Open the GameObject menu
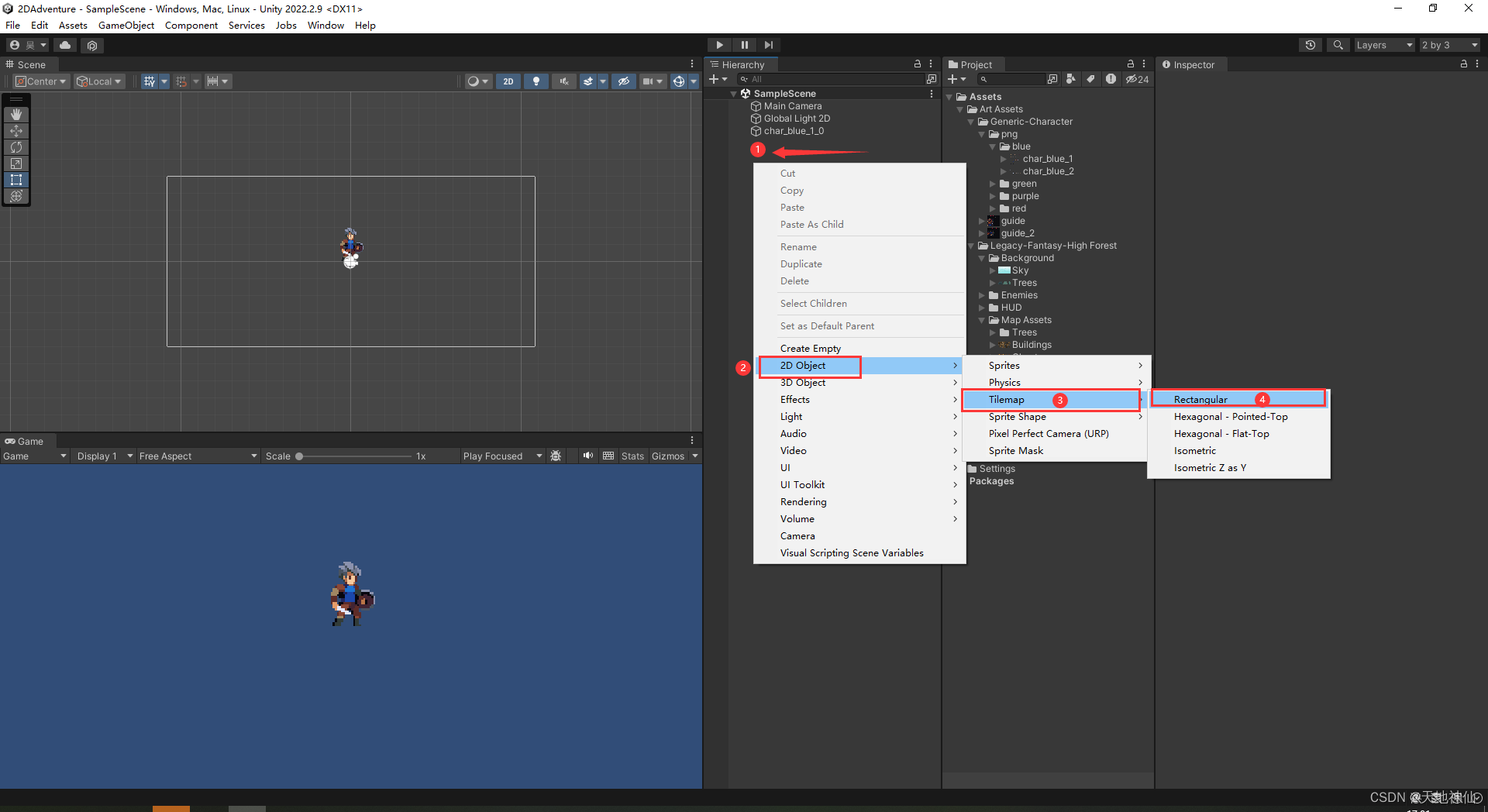This screenshot has width=1488, height=812. point(126,26)
